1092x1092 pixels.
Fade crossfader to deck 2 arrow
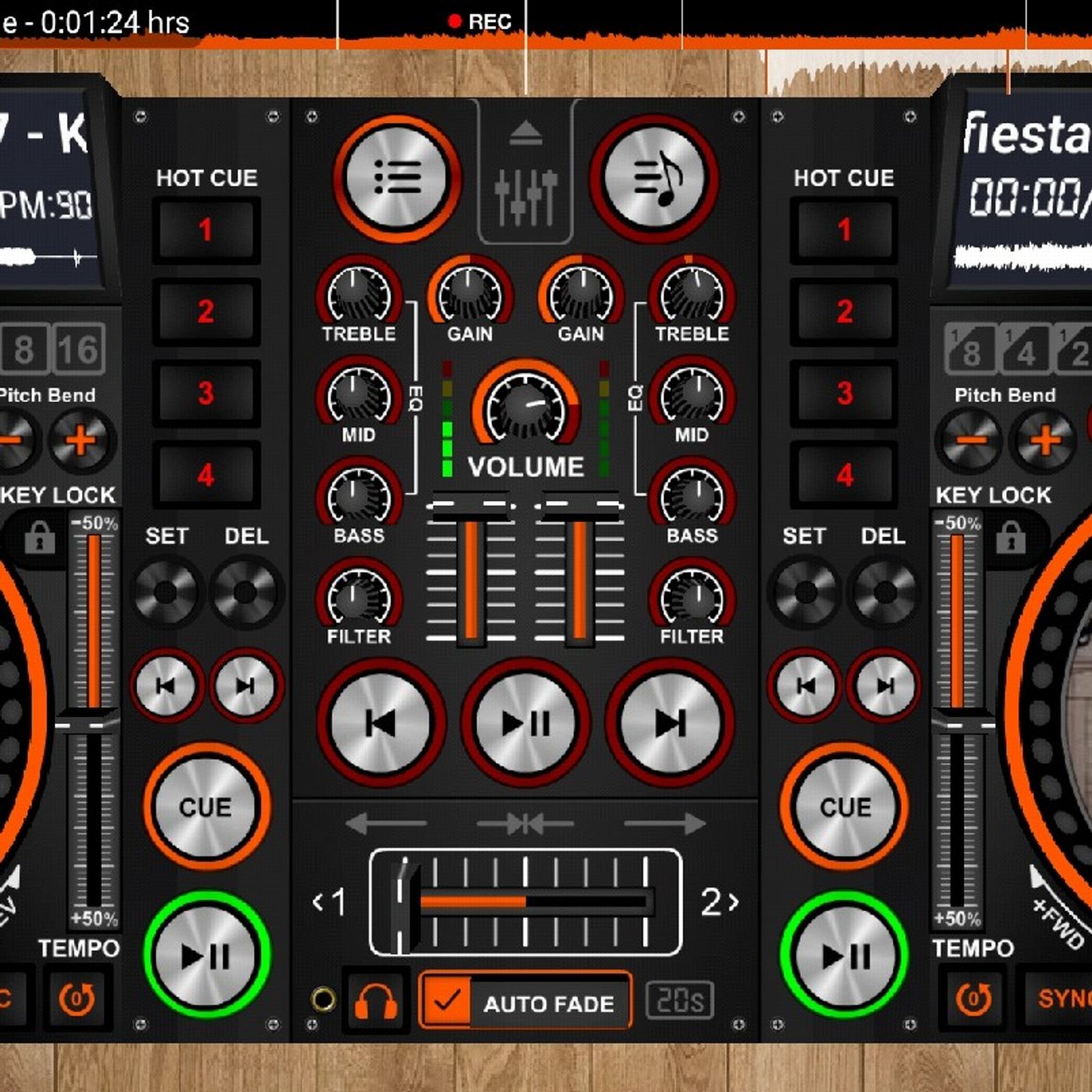pyautogui.click(x=665, y=823)
